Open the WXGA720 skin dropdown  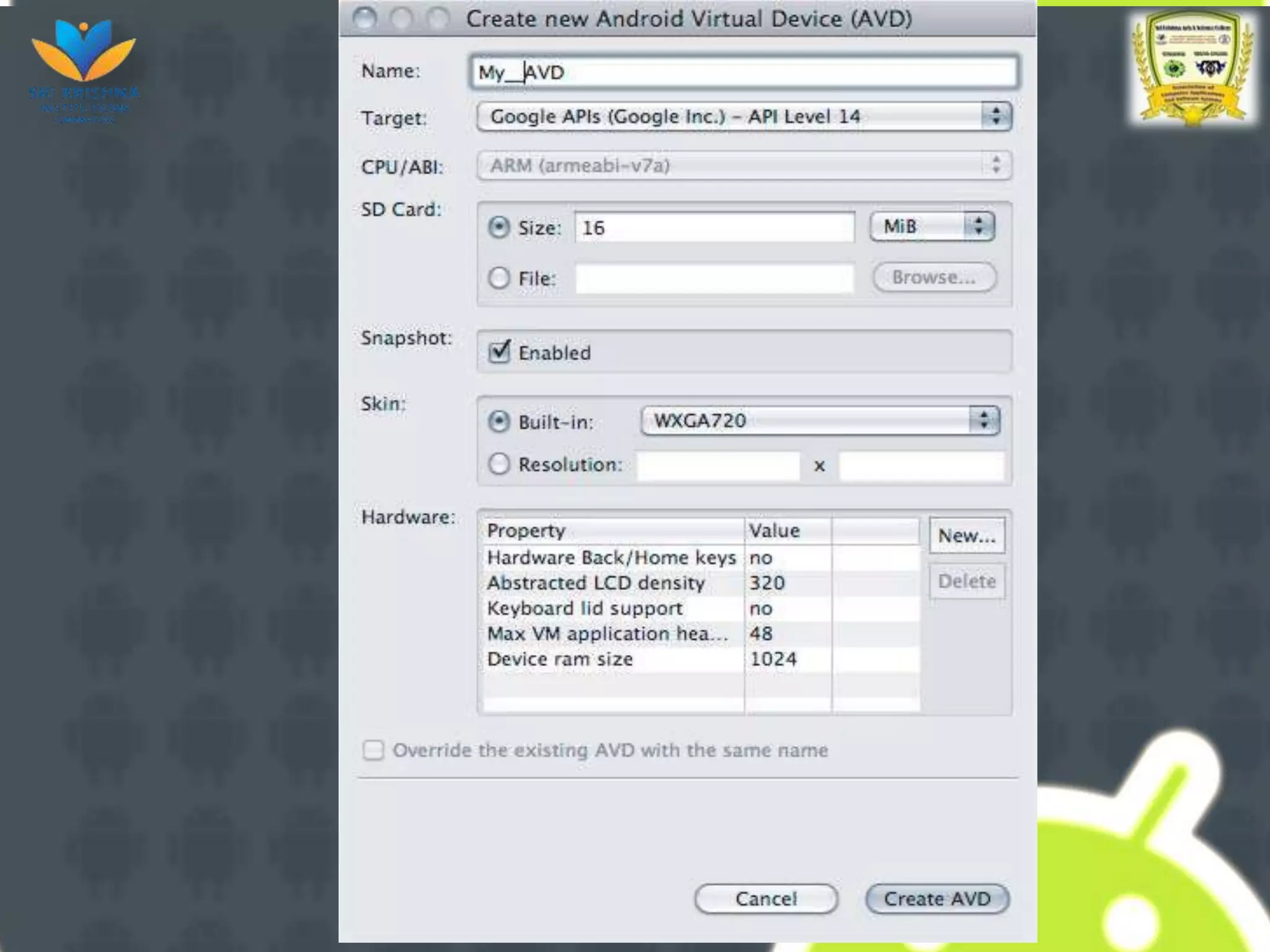point(820,421)
